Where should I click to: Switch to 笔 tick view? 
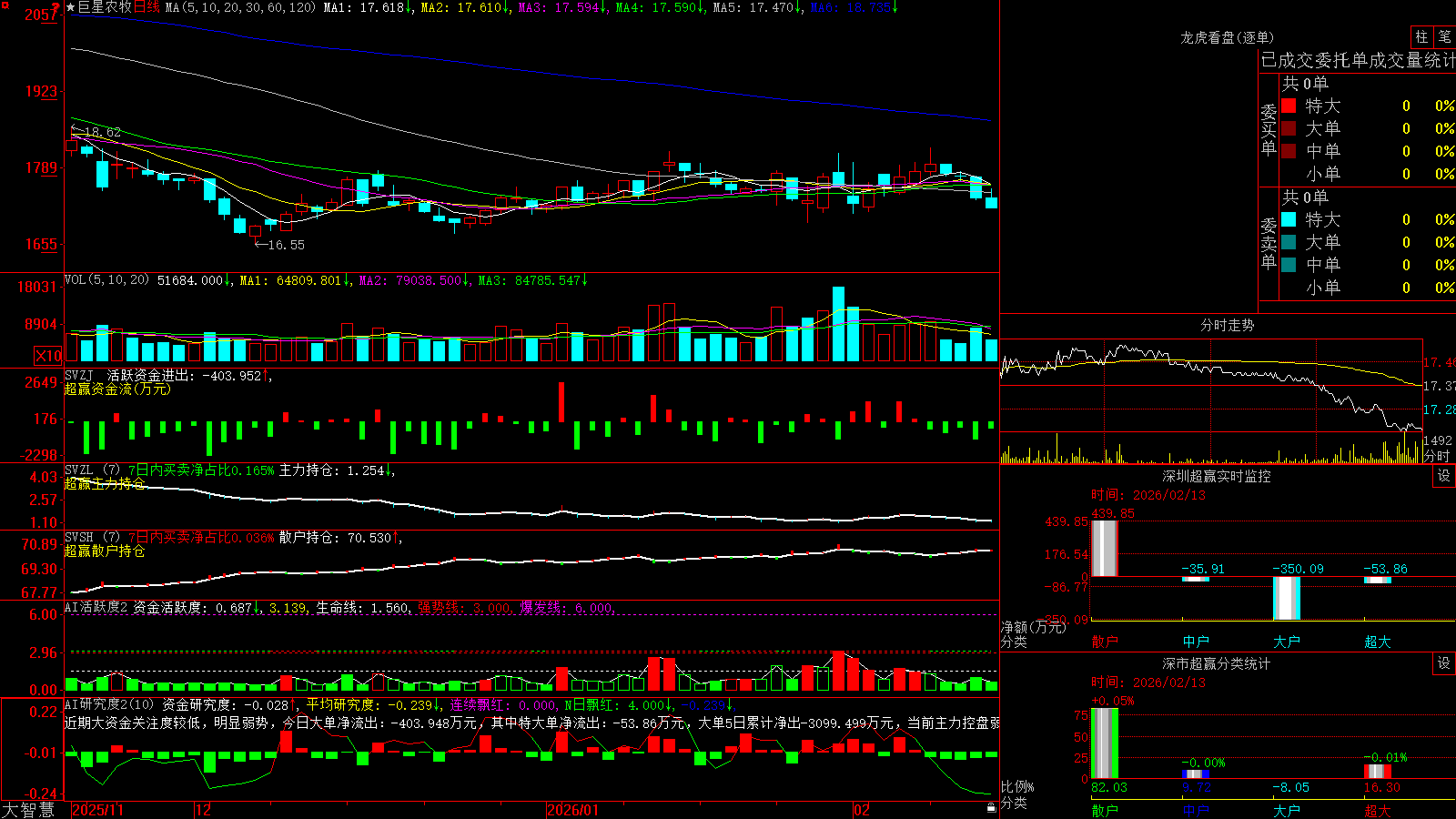[x=1444, y=37]
